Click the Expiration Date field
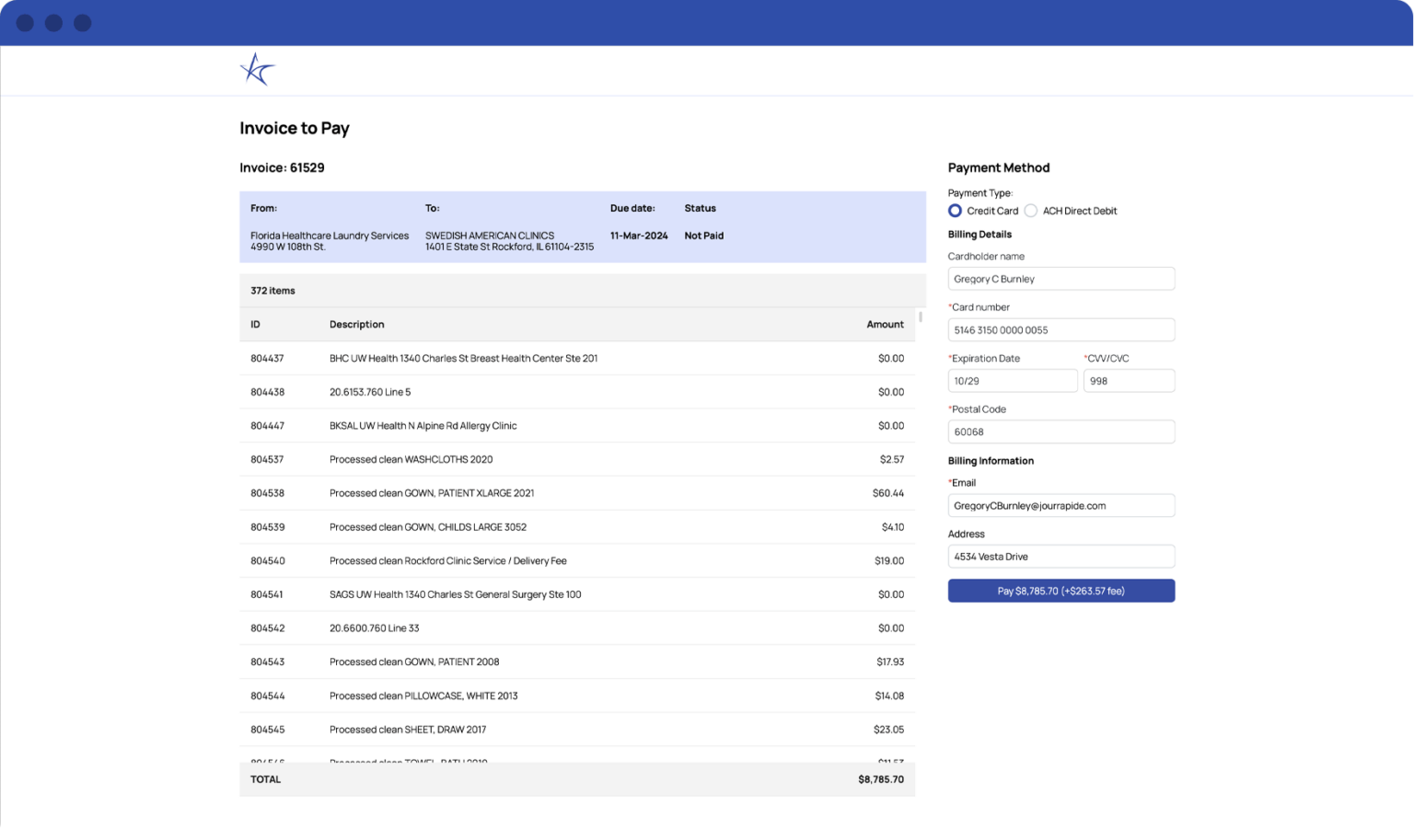The width and height of the screenshot is (1414, 840). [1013, 380]
